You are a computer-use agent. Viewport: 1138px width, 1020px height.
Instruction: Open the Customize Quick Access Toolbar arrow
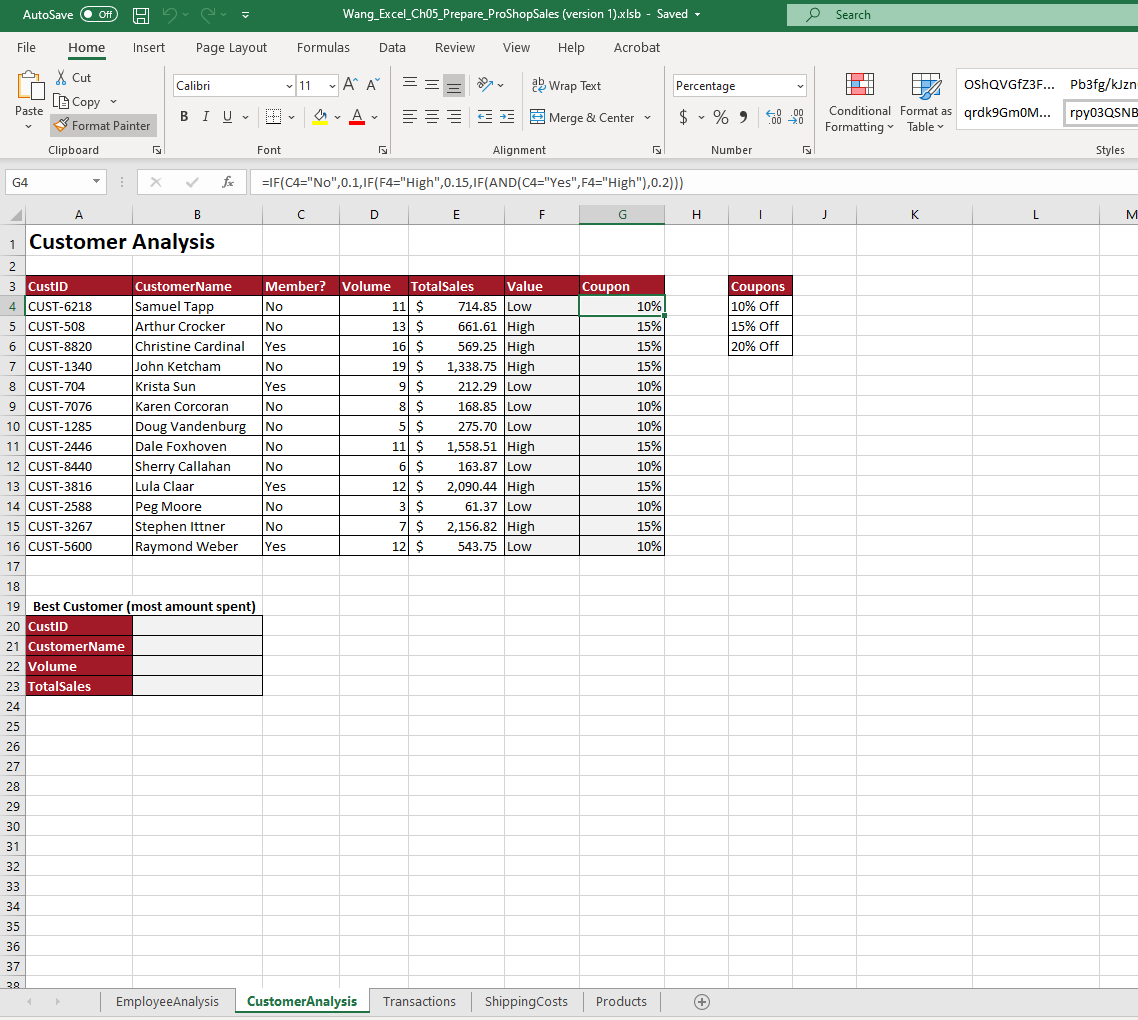coord(245,15)
